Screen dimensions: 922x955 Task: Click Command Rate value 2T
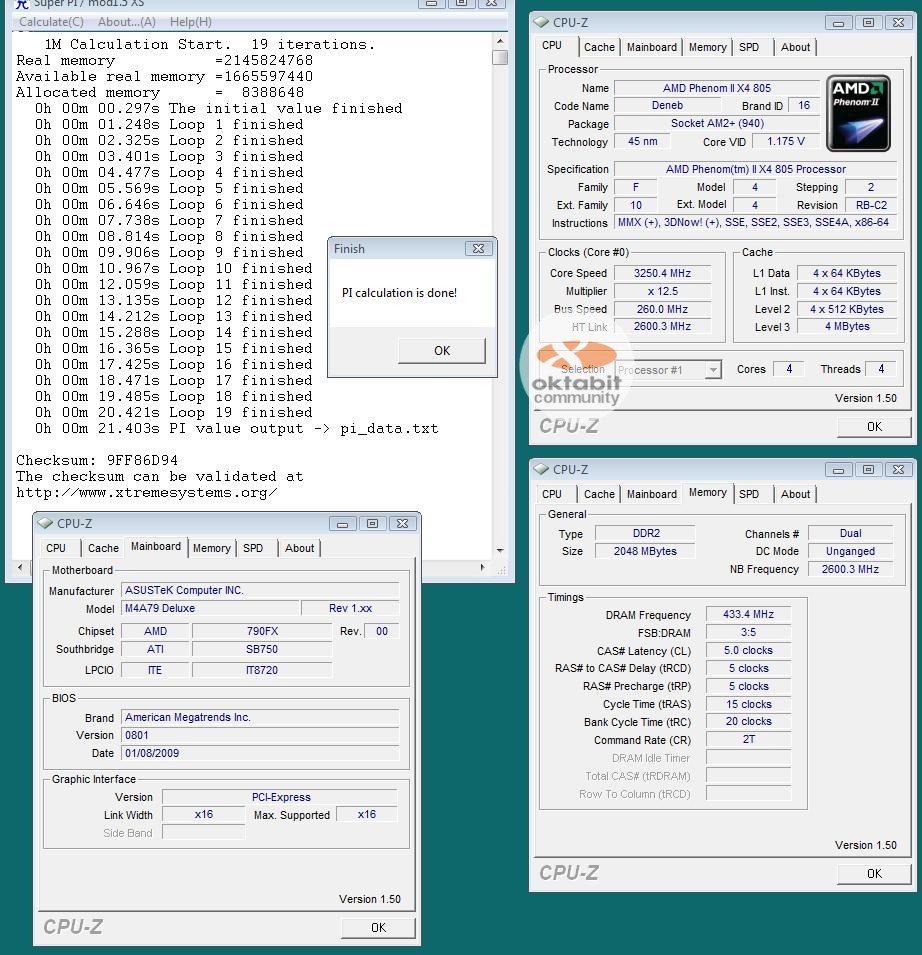point(748,739)
